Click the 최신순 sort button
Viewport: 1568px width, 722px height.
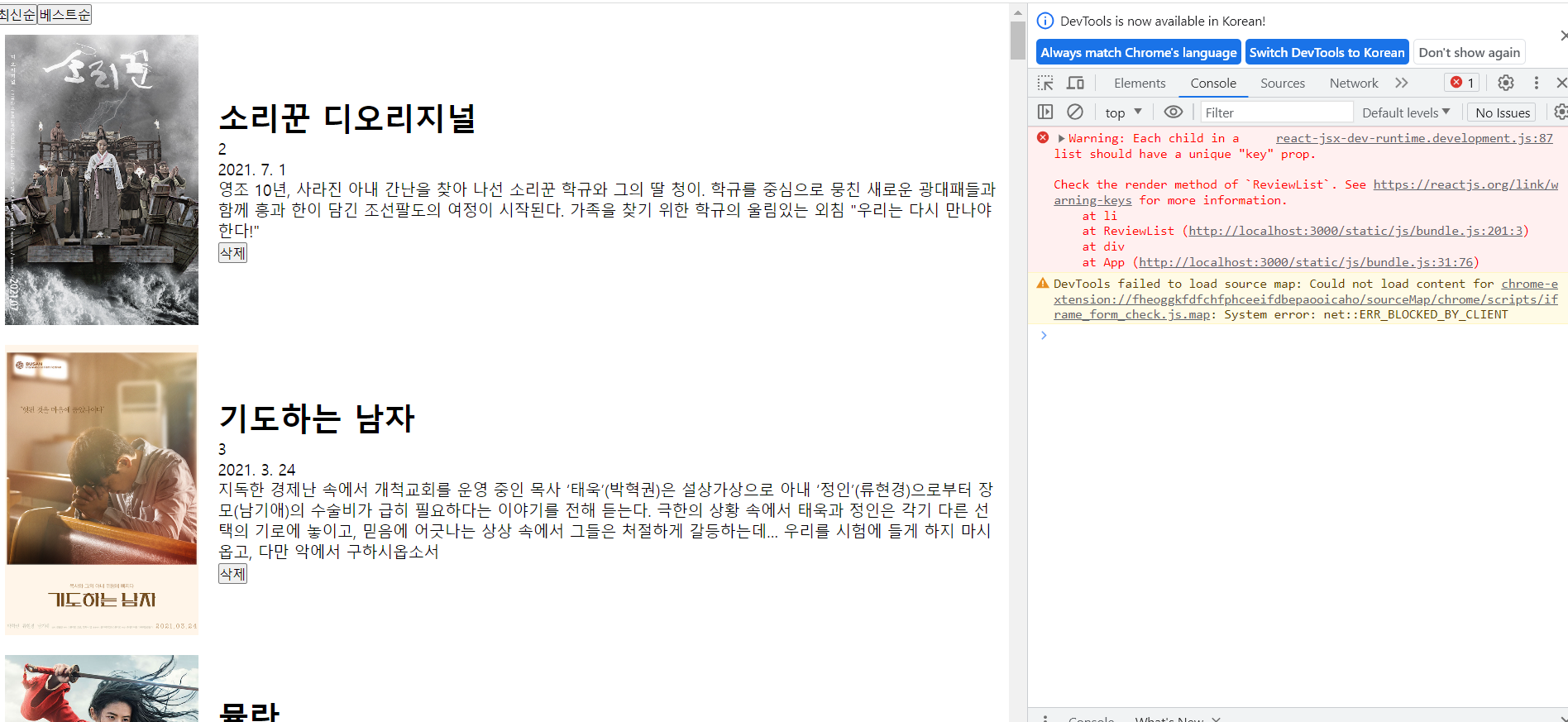(17, 14)
